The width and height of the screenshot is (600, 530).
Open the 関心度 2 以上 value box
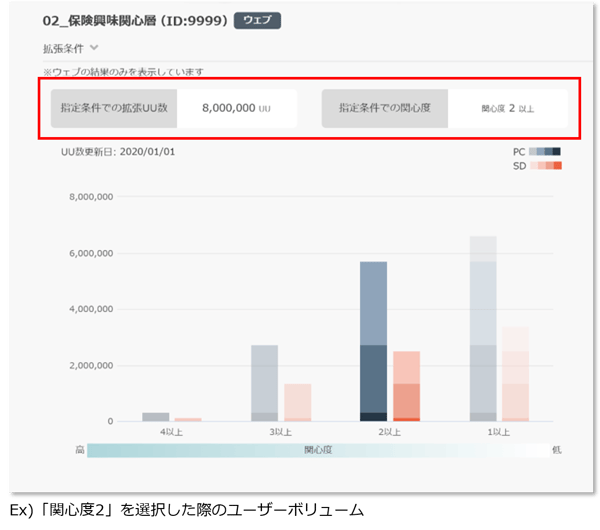(x=507, y=108)
